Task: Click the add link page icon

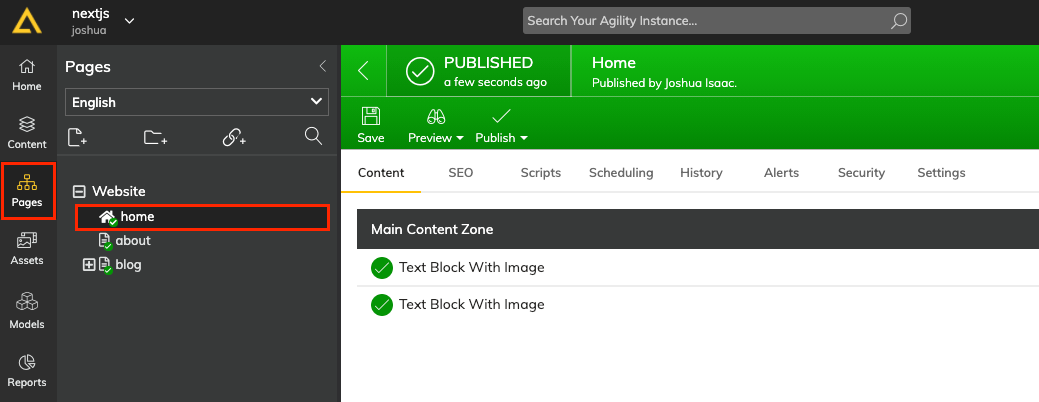Action: coord(235,137)
